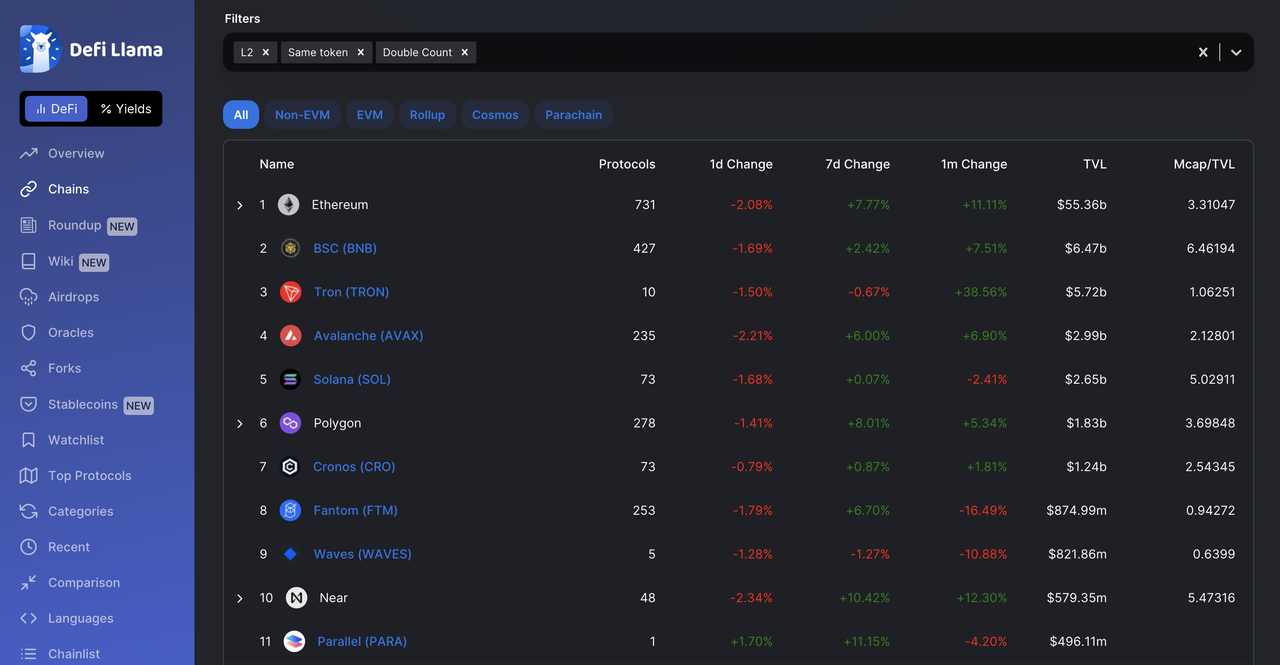Remove the Same token filter chip
The image size is (1280, 665).
[x=361, y=52]
